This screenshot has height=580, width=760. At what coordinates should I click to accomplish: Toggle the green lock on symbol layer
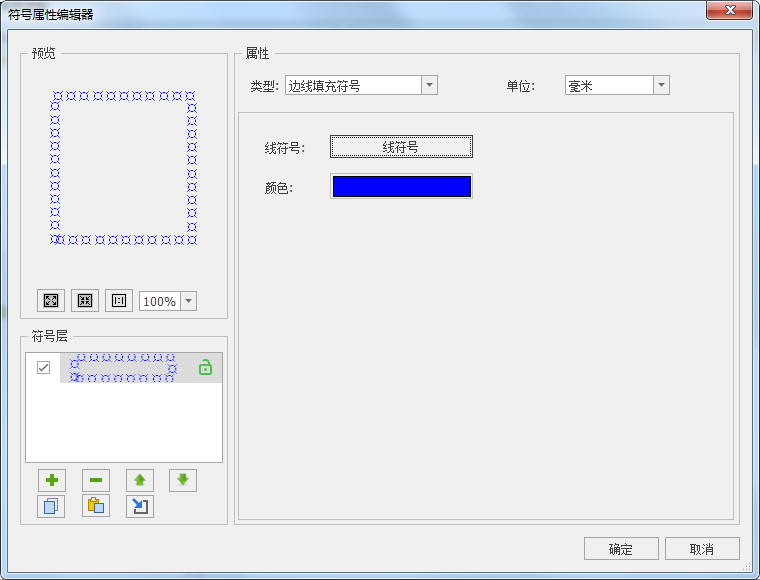(205, 368)
